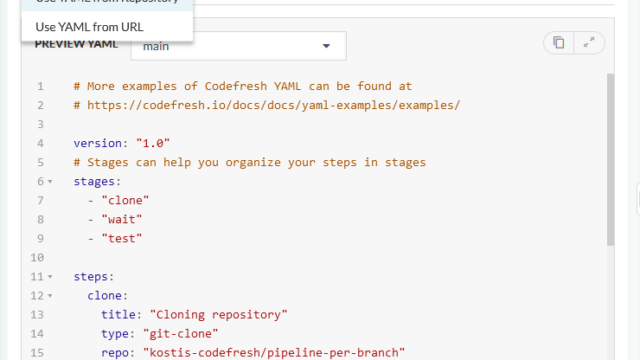This screenshot has width=640, height=360.
Task: Click the steps key on line 11
Action: pyautogui.click(x=91, y=277)
